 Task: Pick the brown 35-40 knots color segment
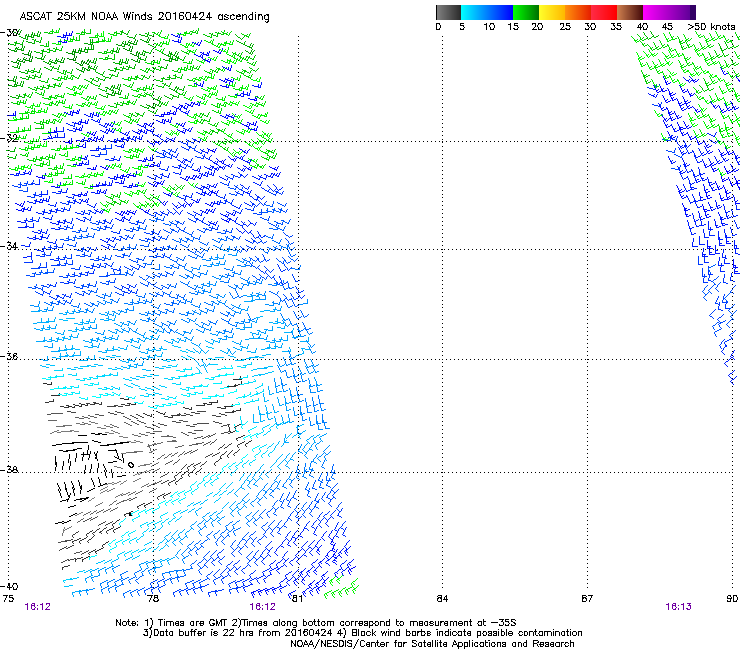(630, 12)
